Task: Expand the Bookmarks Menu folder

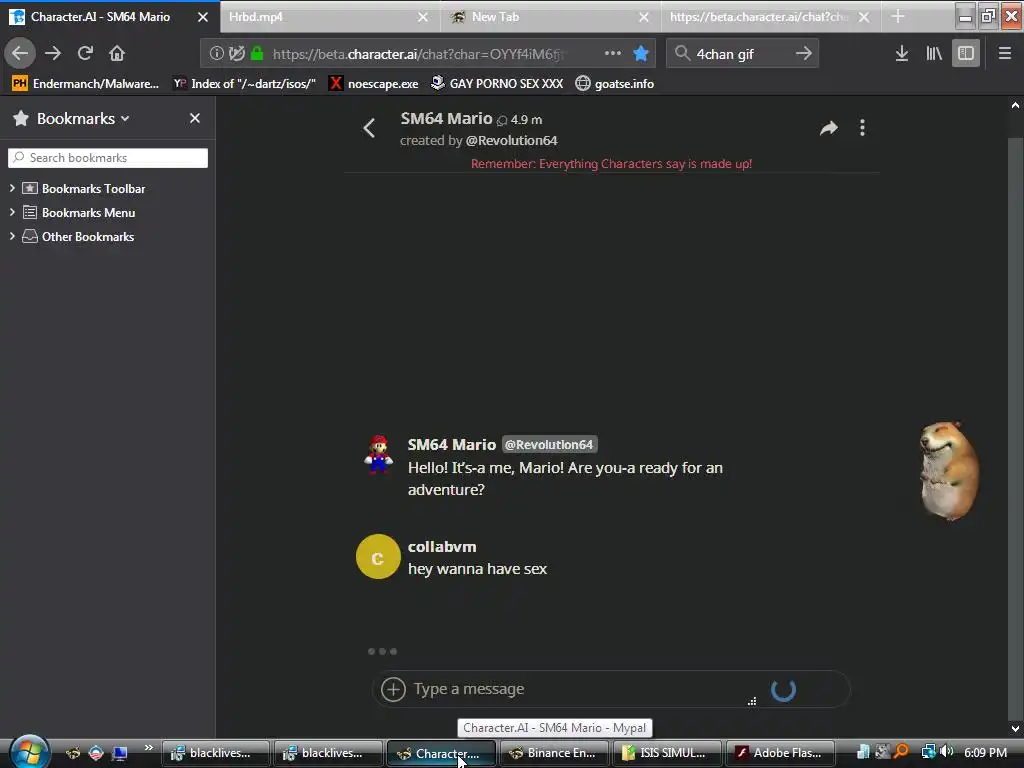Action: click(x=12, y=212)
